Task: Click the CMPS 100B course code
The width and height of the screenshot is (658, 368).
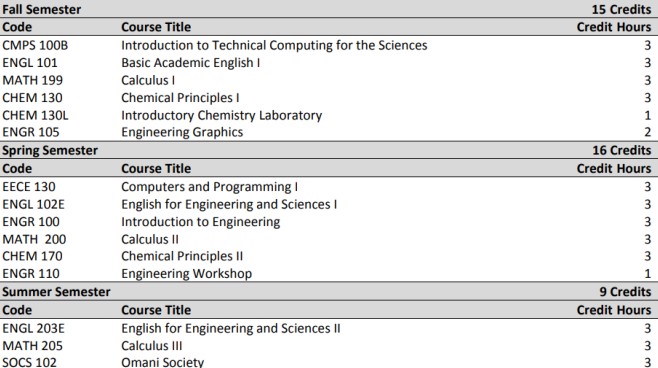Action: pyautogui.click(x=35, y=45)
